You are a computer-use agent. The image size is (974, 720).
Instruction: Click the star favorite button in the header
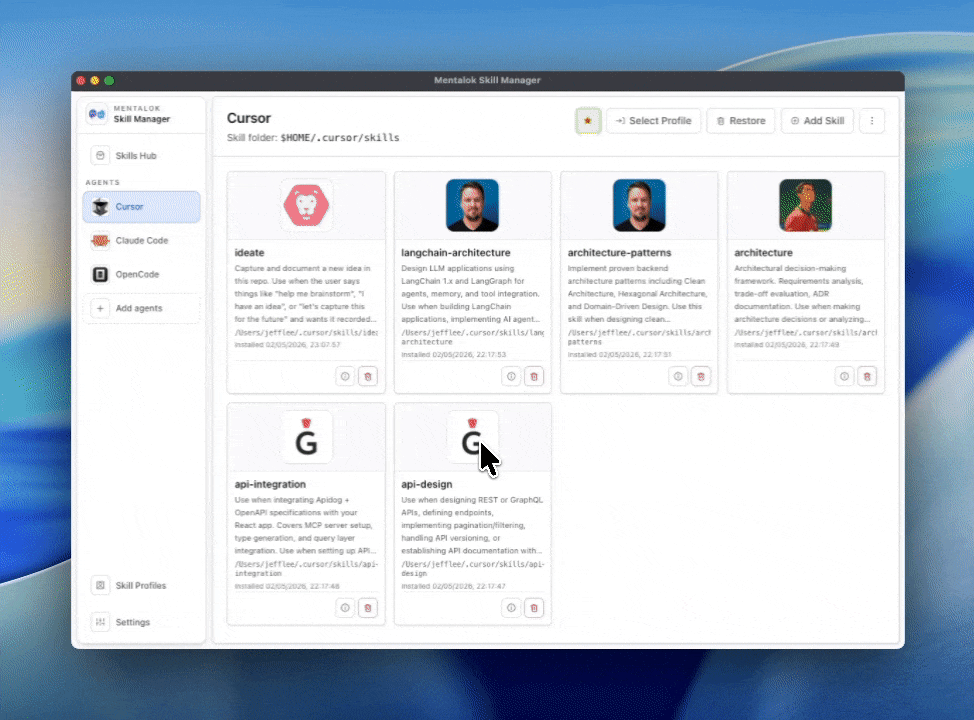(x=588, y=121)
